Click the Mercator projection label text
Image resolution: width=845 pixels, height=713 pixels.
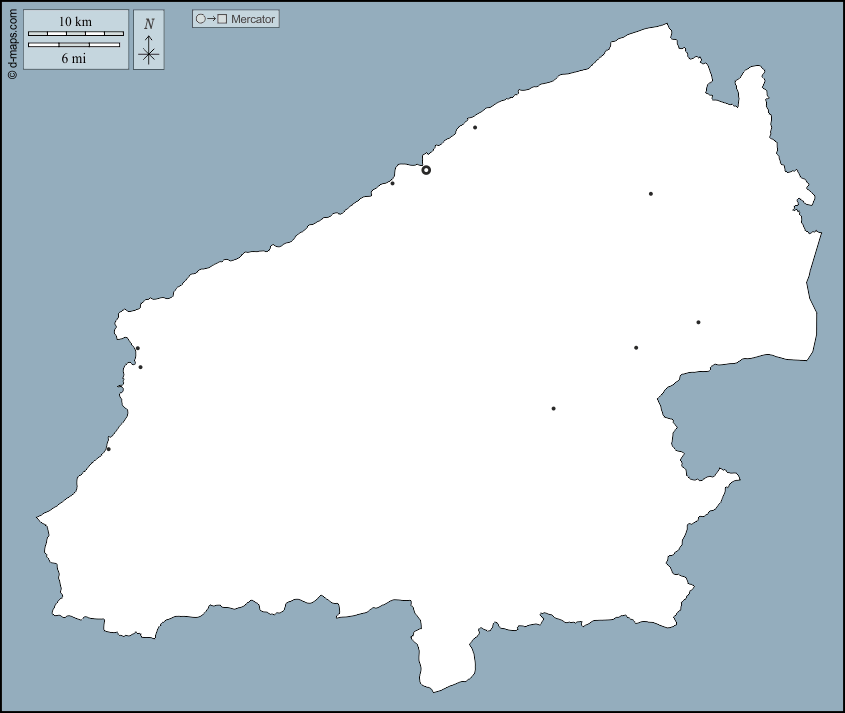[x=253, y=19]
